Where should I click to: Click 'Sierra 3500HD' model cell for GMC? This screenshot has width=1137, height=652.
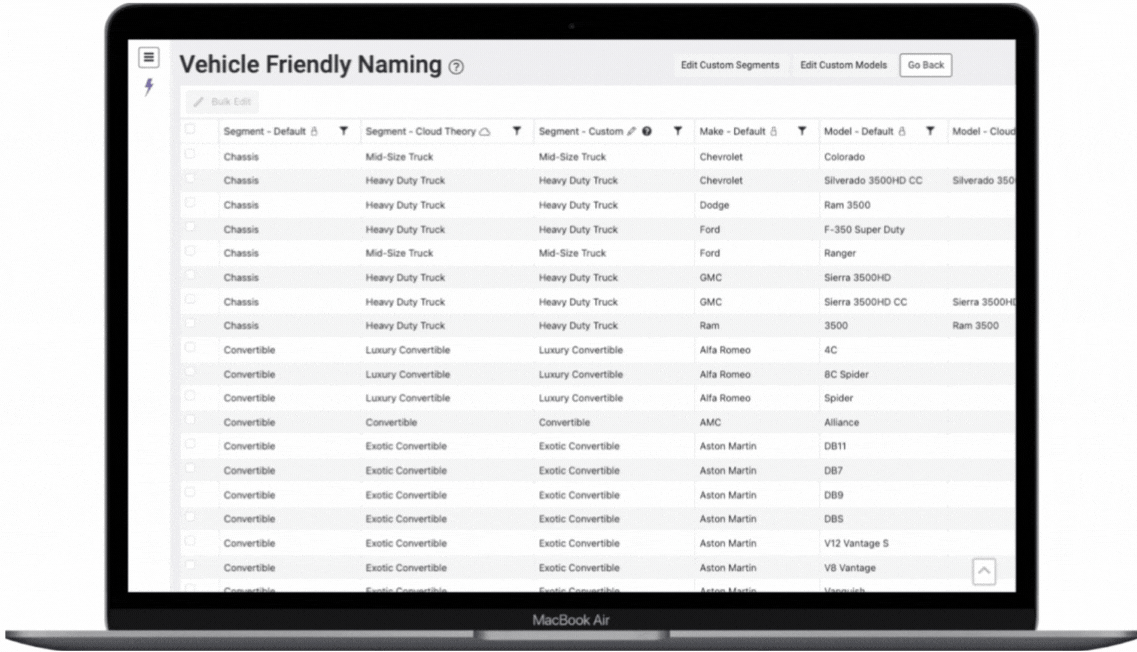click(857, 278)
